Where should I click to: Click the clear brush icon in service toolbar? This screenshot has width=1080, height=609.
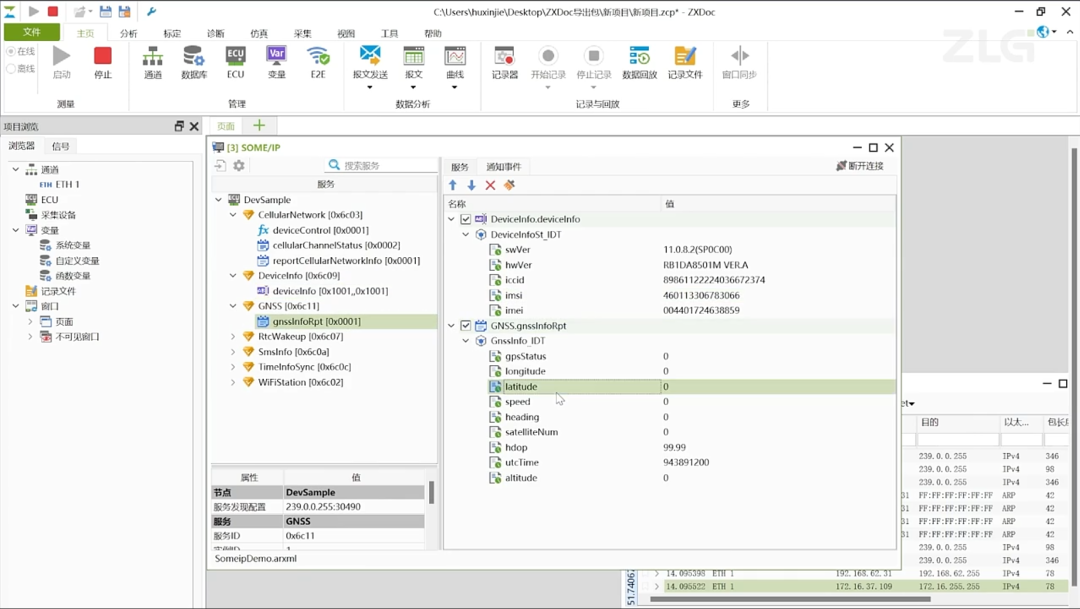(x=510, y=185)
